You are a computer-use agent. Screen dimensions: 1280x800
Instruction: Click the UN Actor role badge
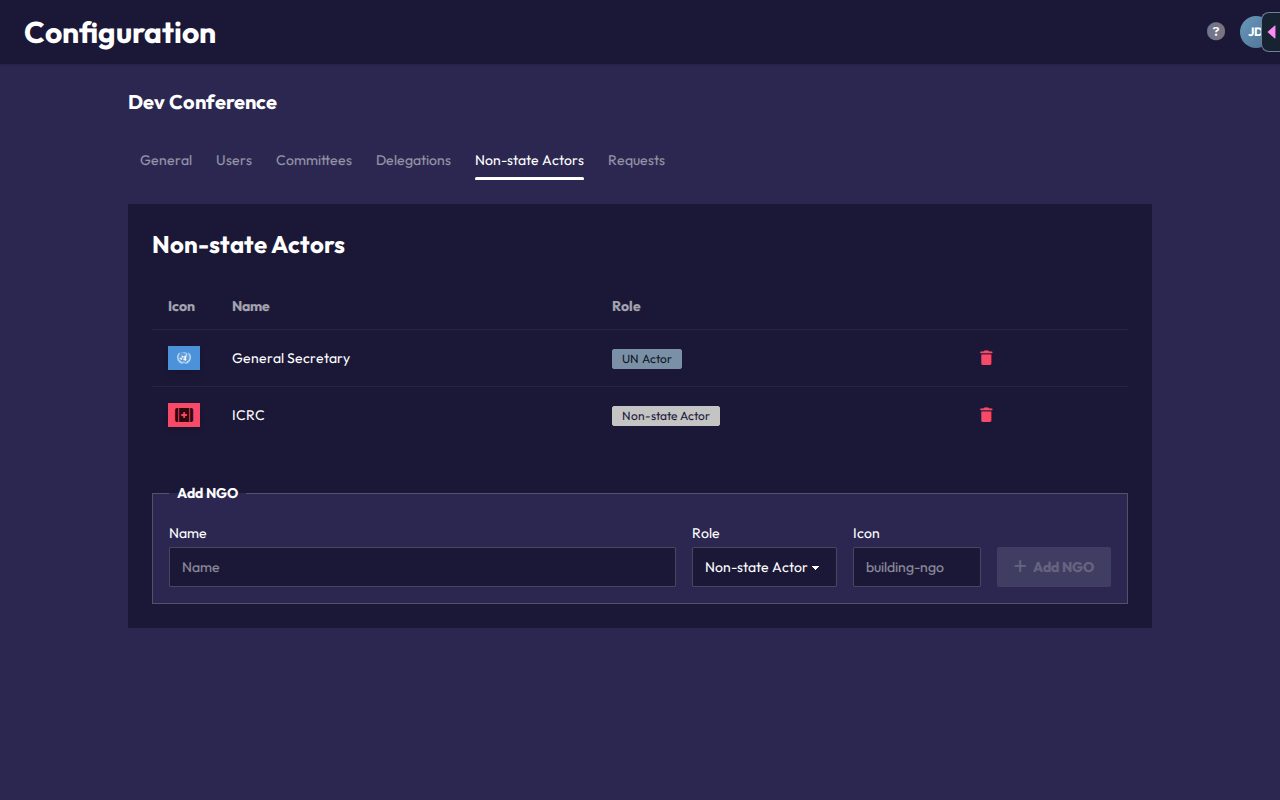point(647,359)
